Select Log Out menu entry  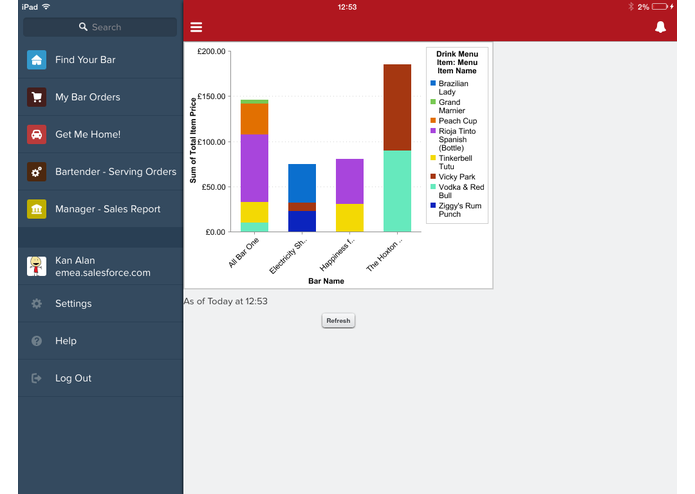coord(101,378)
